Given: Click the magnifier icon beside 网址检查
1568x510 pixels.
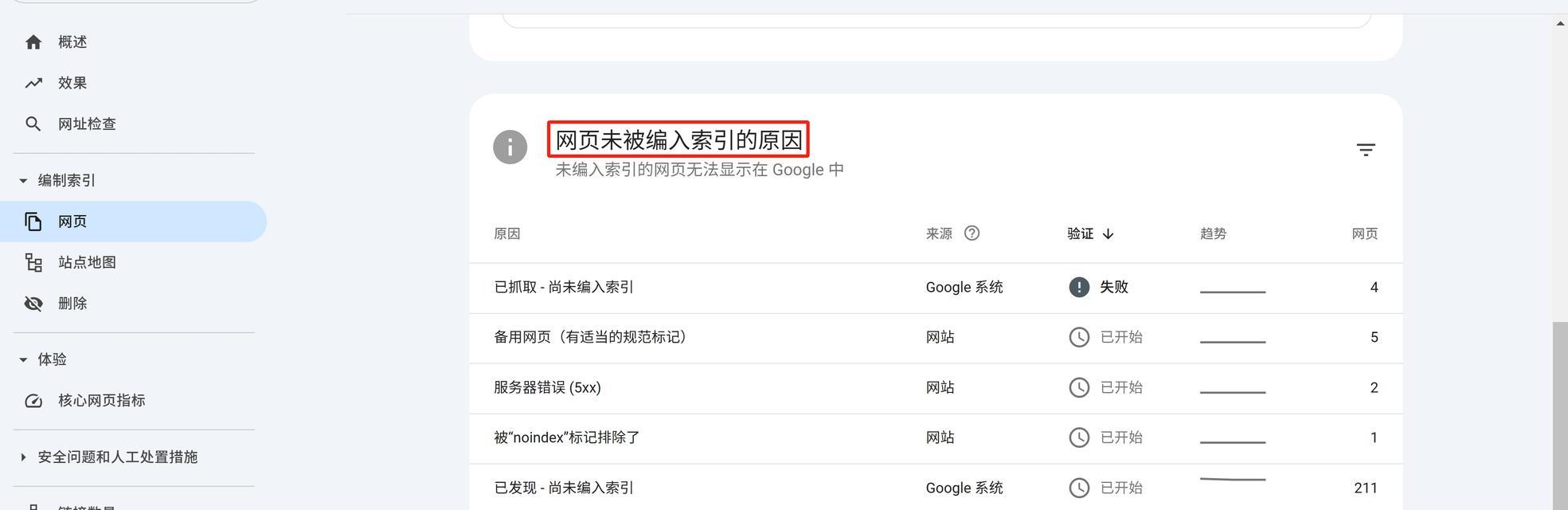Looking at the screenshot, I should [33, 124].
